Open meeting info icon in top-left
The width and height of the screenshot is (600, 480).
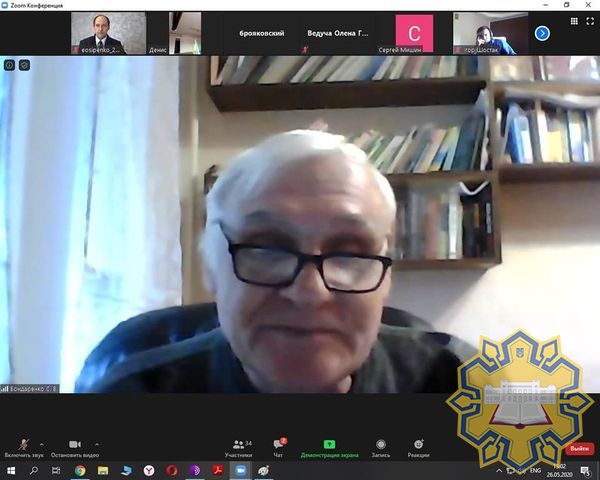pyautogui.click(x=10, y=65)
